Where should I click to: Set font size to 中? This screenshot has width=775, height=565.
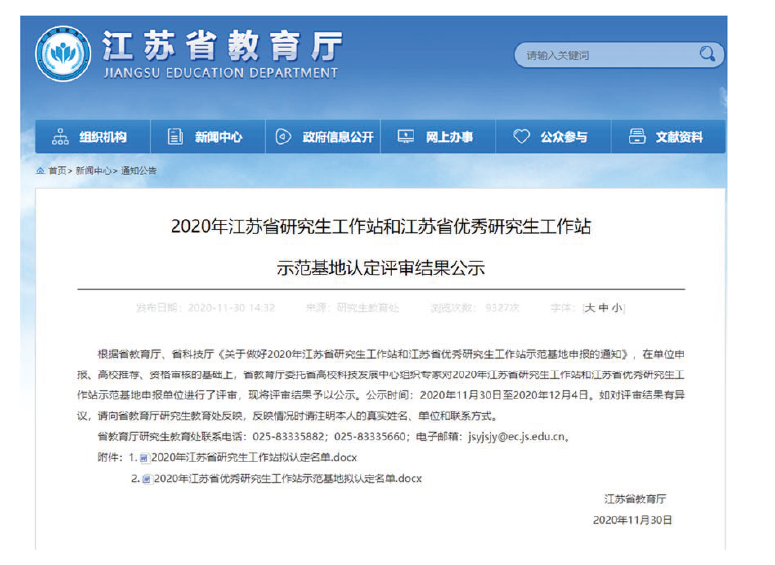pos(603,308)
